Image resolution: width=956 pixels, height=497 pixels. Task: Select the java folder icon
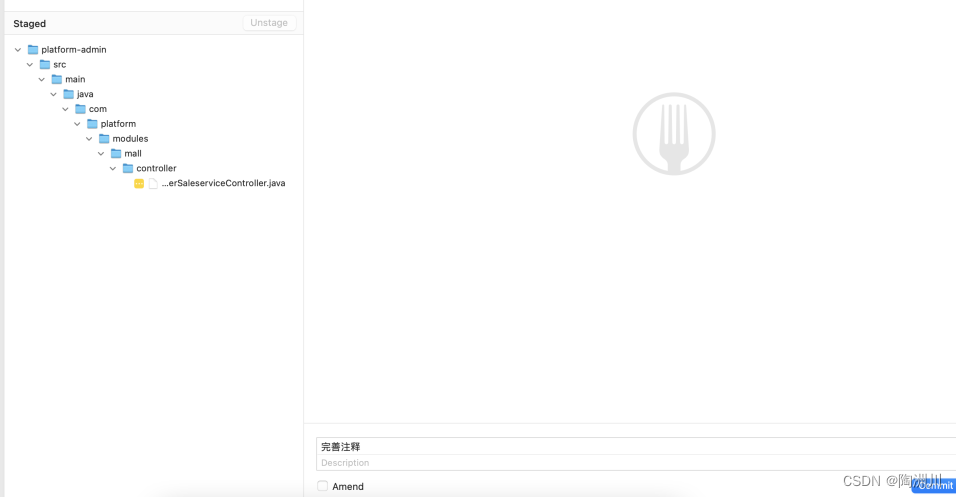pyautogui.click(x=68, y=94)
